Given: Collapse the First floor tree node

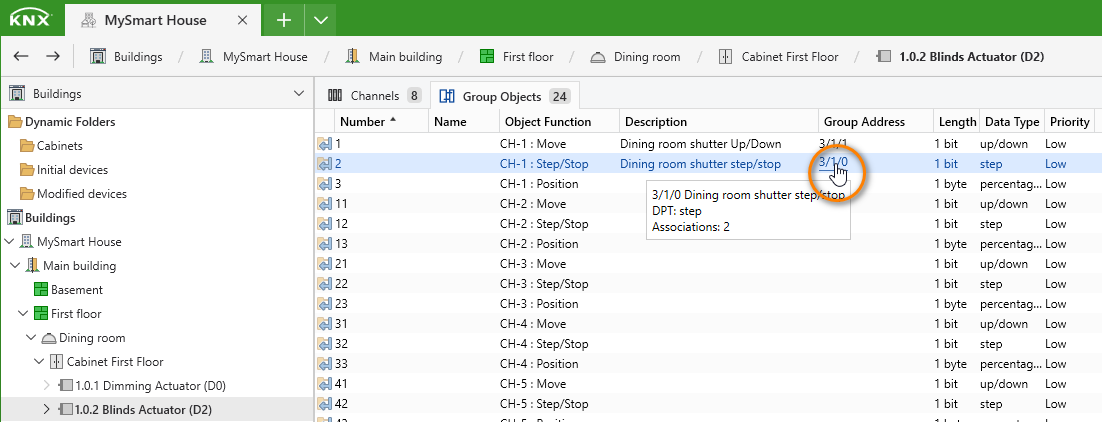Looking at the screenshot, I should tap(23, 314).
